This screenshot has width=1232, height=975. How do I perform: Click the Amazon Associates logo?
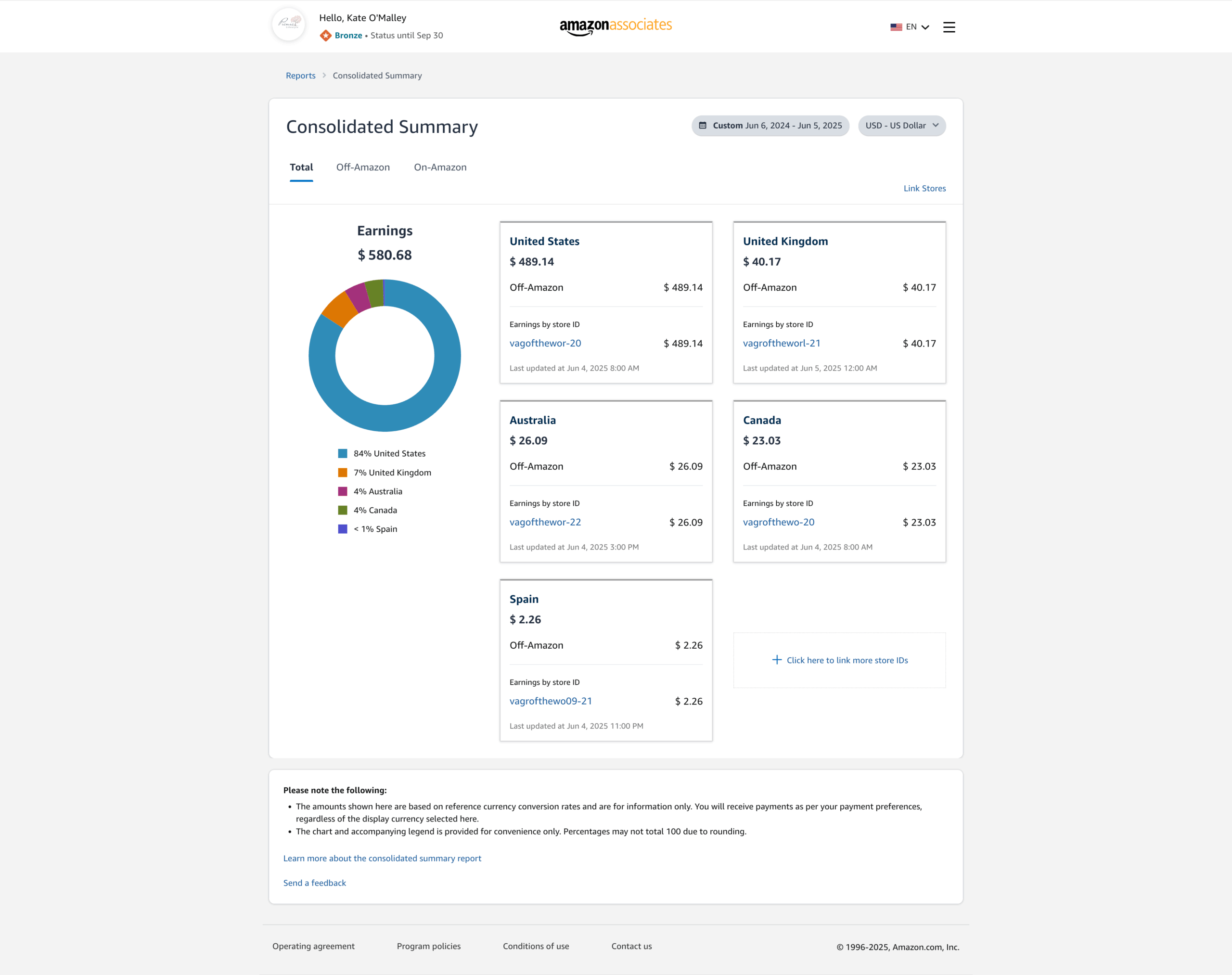(616, 26)
